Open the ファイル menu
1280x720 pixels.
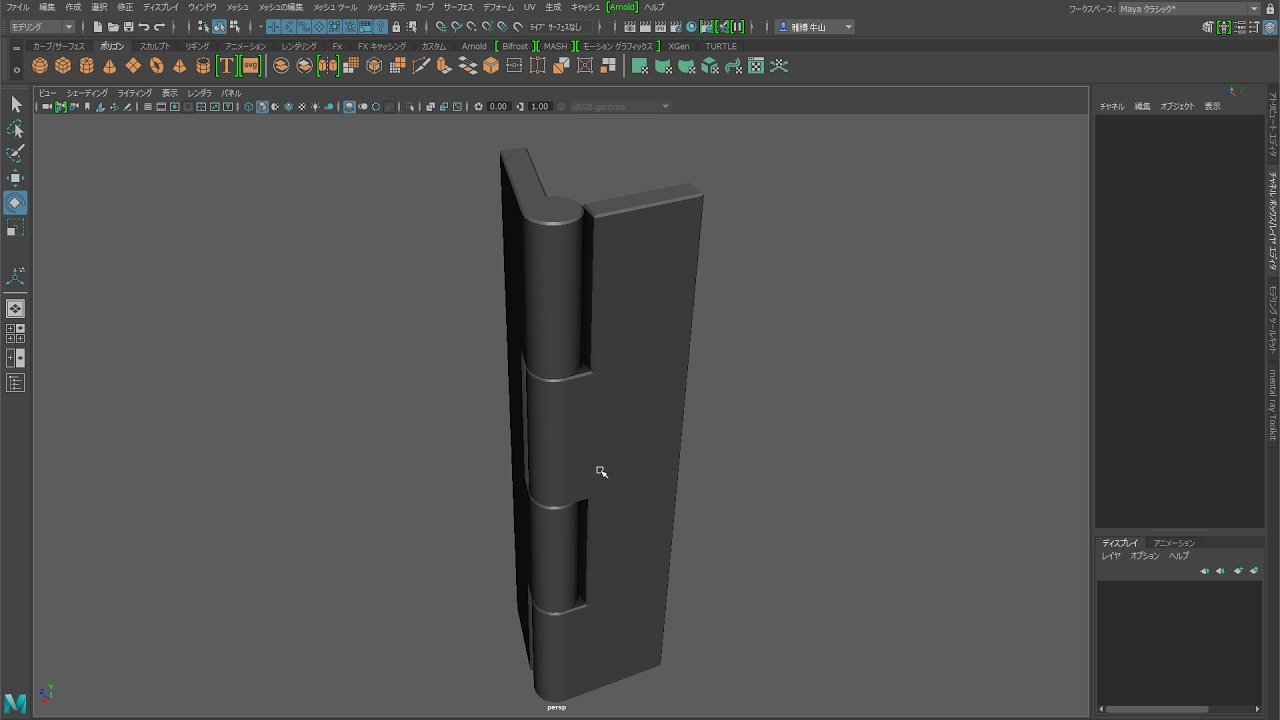click(x=18, y=7)
